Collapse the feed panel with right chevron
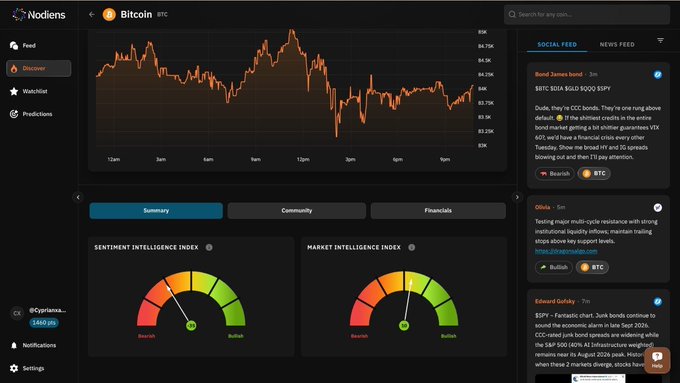 pyautogui.click(x=517, y=197)
